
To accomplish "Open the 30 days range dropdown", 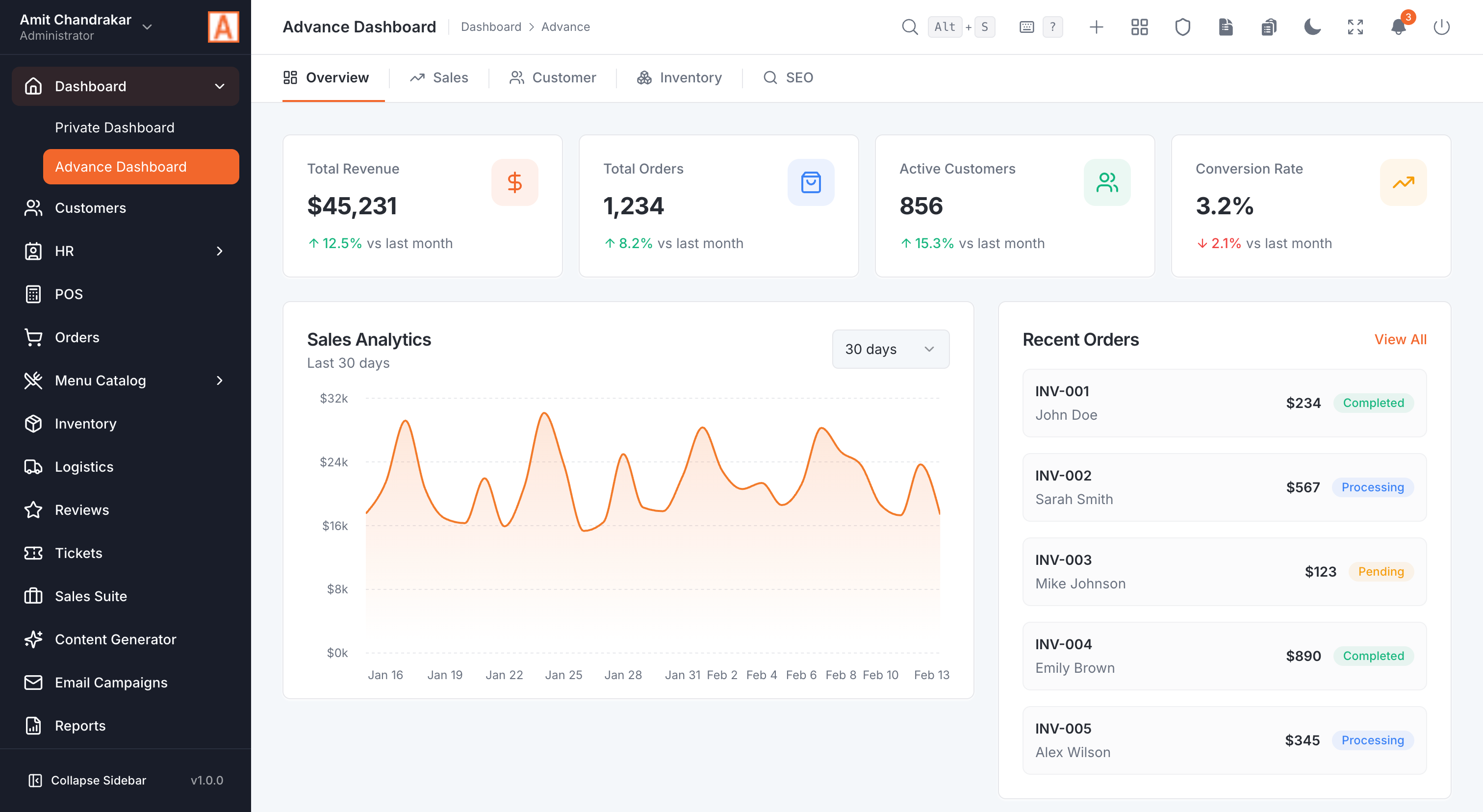I will 890,349.
